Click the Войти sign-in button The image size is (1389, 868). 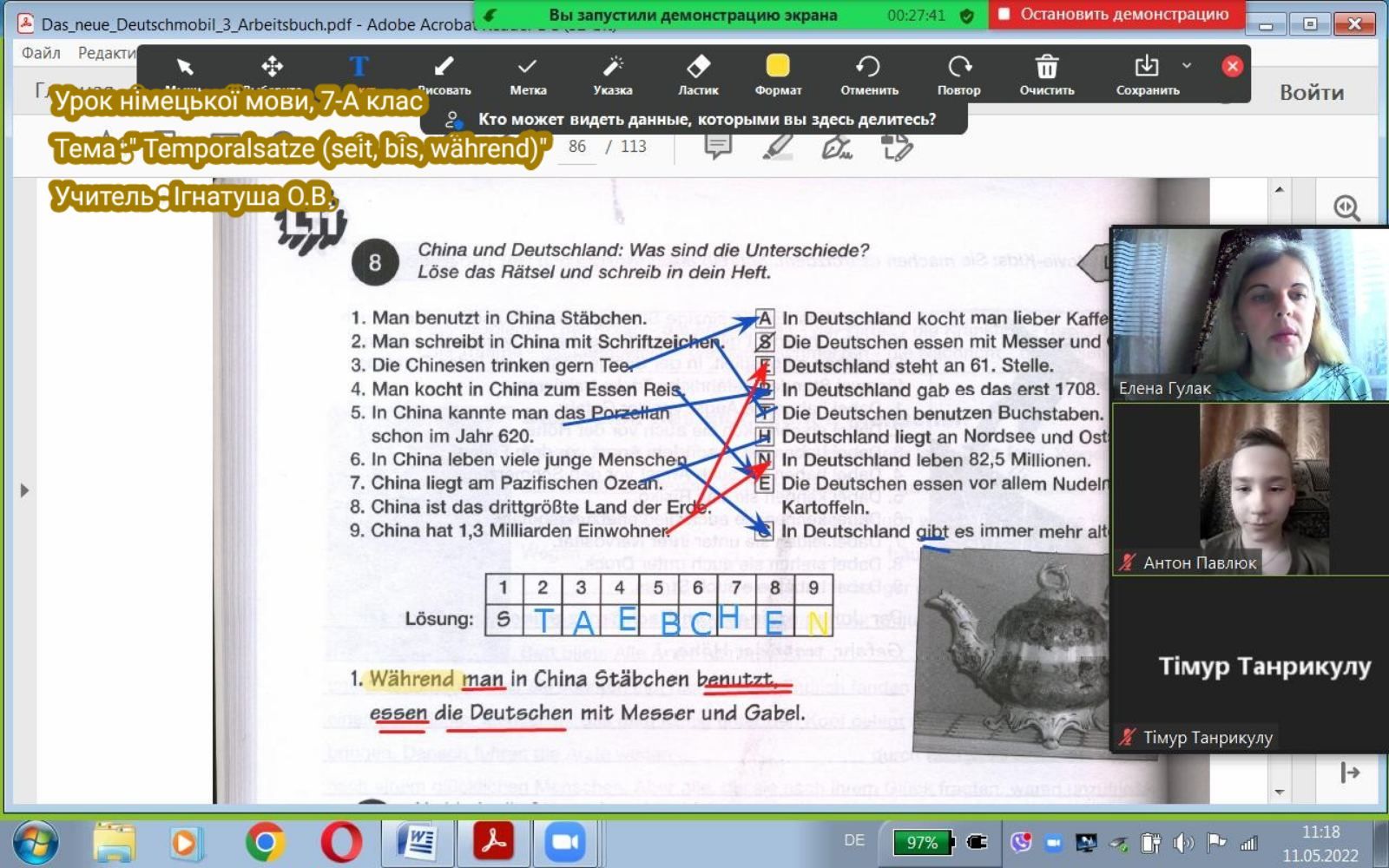[1311, 93]
